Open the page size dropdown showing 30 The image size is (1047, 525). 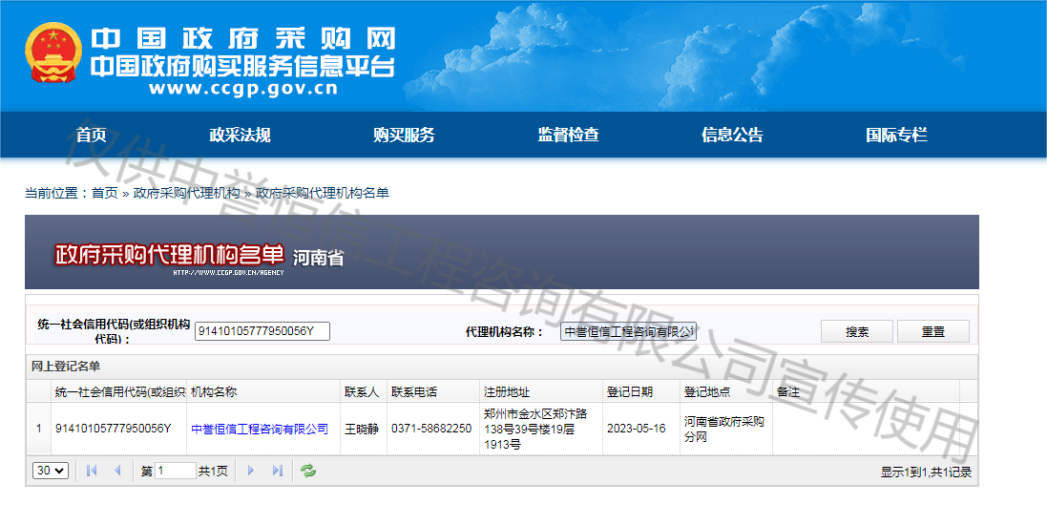50,471
